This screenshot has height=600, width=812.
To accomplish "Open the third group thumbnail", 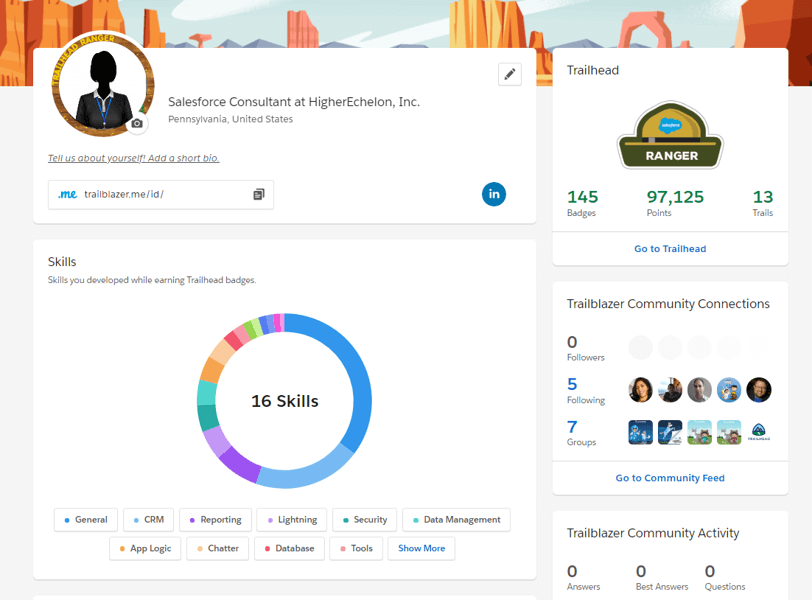I will pos(699,432).
